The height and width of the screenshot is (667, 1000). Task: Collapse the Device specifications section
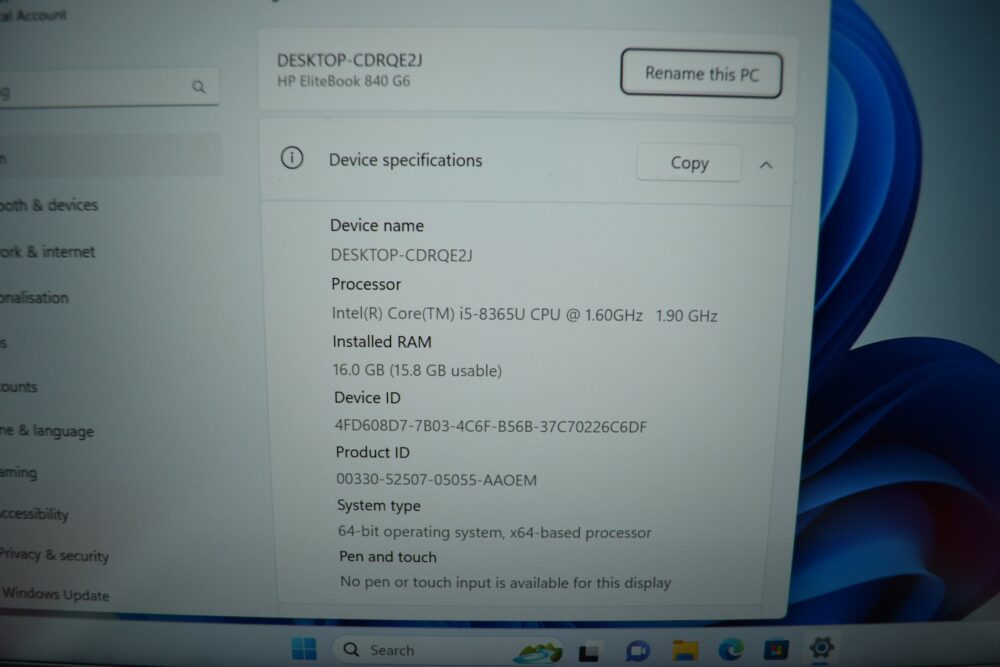(766, 165)
